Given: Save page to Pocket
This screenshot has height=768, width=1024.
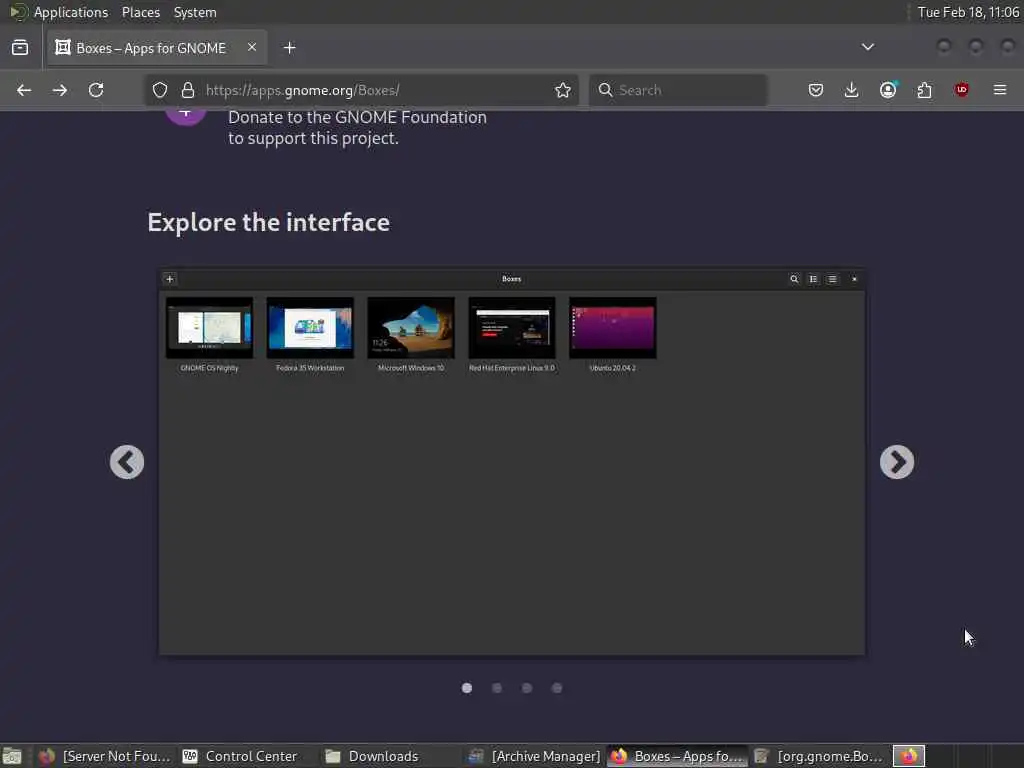Looking at the screenshot, I should click(816, 90).
